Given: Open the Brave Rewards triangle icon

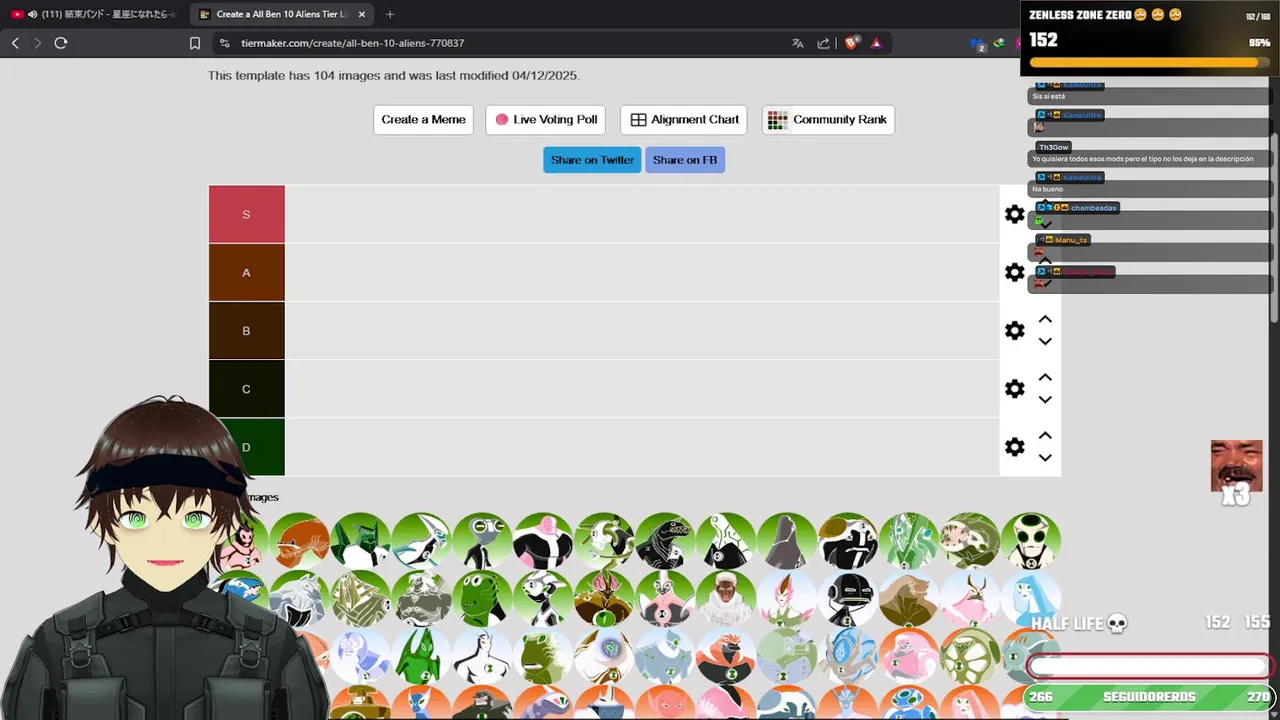Looking at the screenshot, I should [876, 43].
